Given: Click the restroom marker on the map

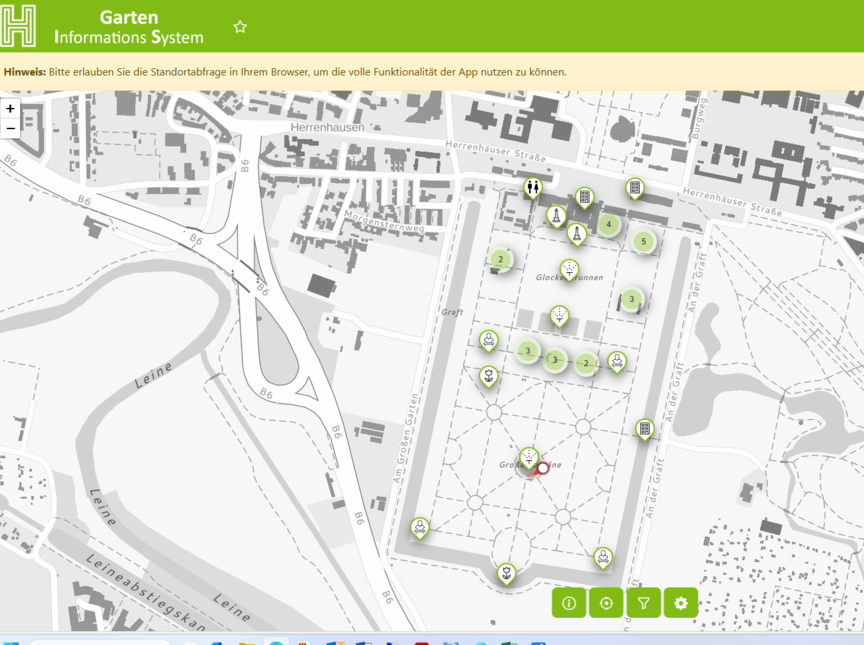Looking at the screenshot, I should tap(533, 186).
